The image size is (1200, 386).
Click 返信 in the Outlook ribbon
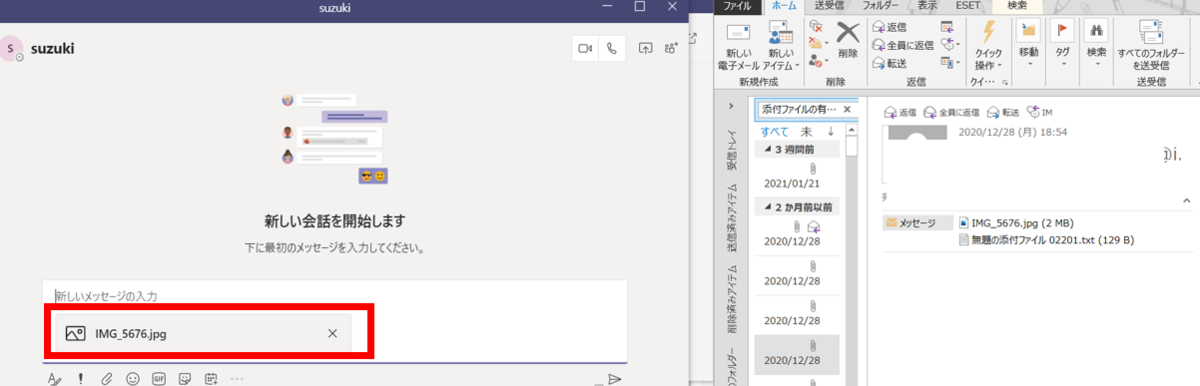pos(889,27)
